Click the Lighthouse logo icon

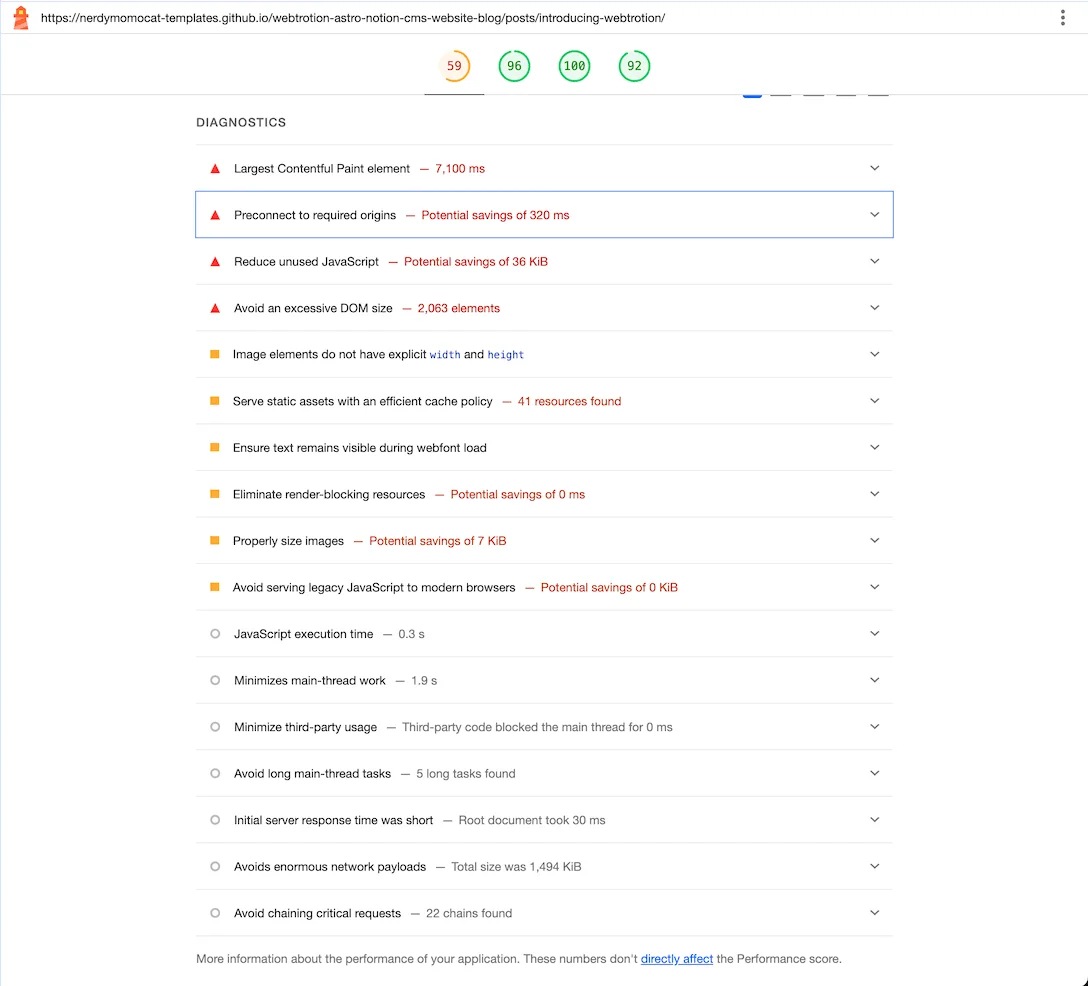(x=21, y=18)
